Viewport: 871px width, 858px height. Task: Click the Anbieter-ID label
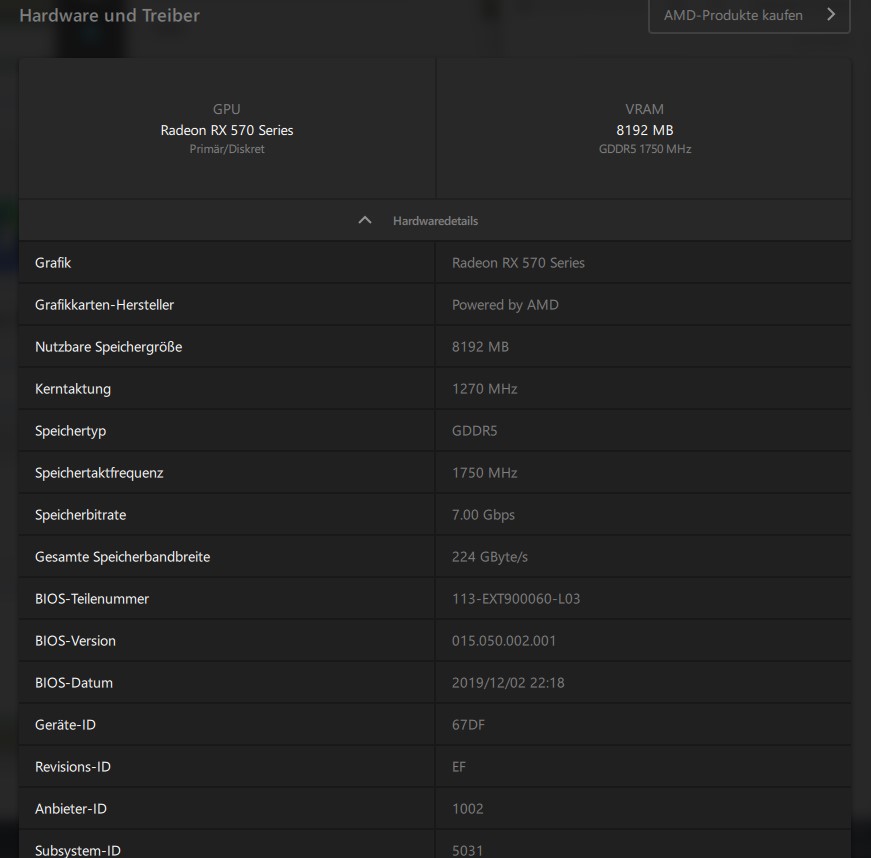pos(71,809)
